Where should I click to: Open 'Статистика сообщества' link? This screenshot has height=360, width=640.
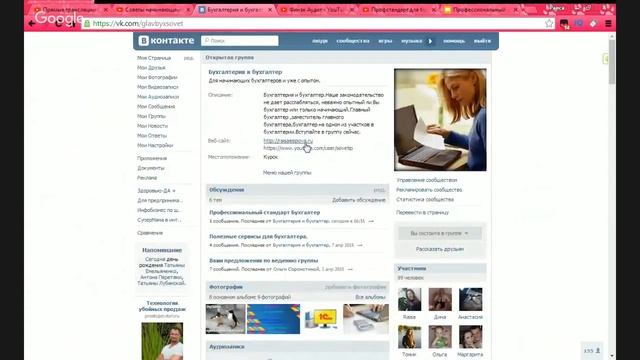point(425,200)
